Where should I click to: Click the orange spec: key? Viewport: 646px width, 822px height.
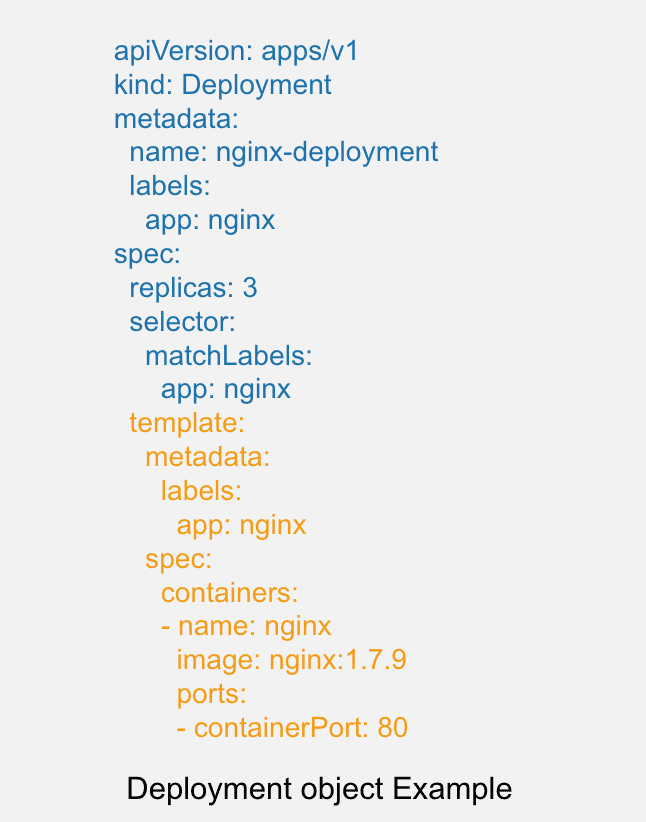(178, 559)
